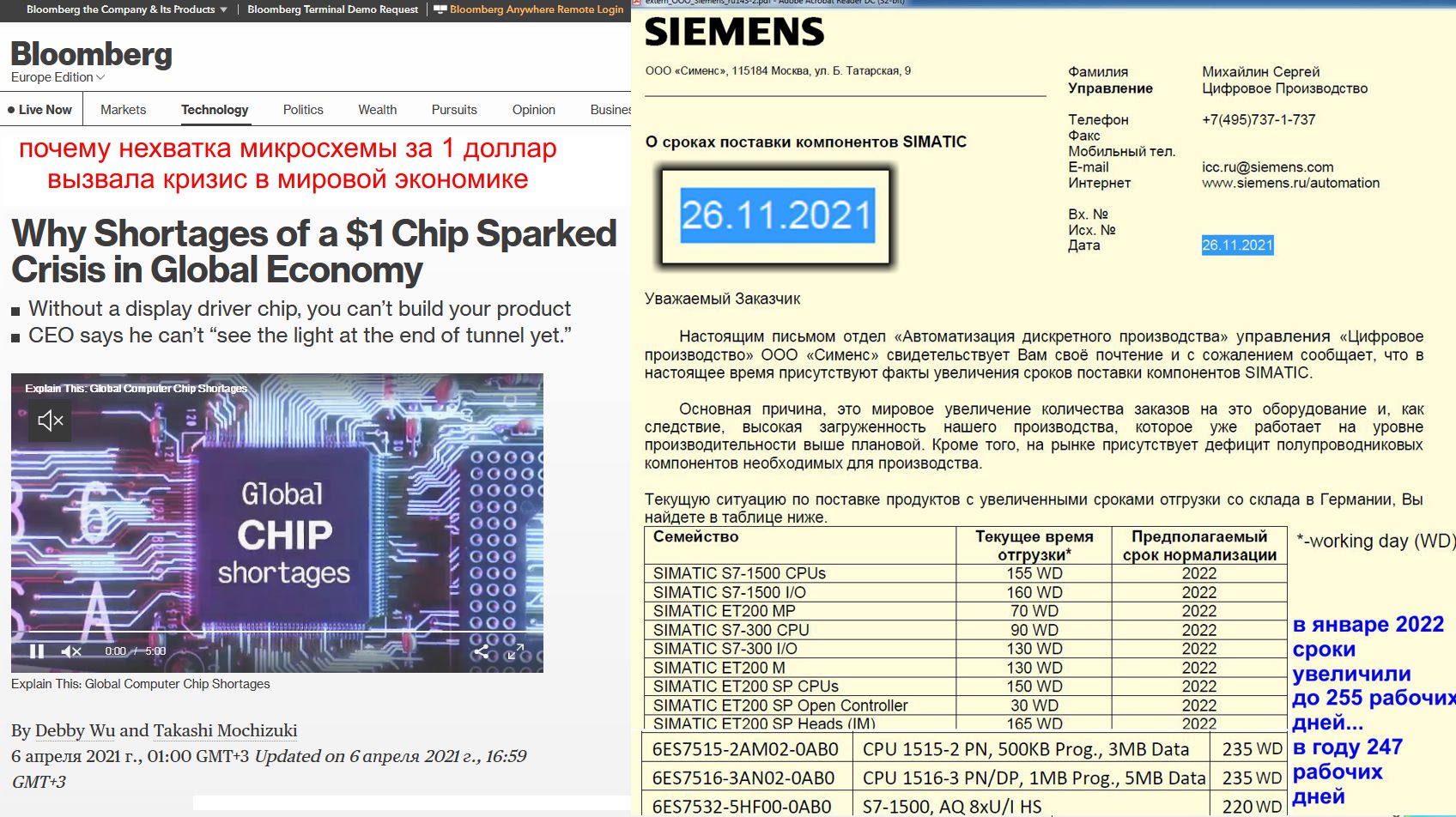Open author Takashi Mochizuki's profile link
This screenshot has width=1456, height=817.
click(225, 730)
